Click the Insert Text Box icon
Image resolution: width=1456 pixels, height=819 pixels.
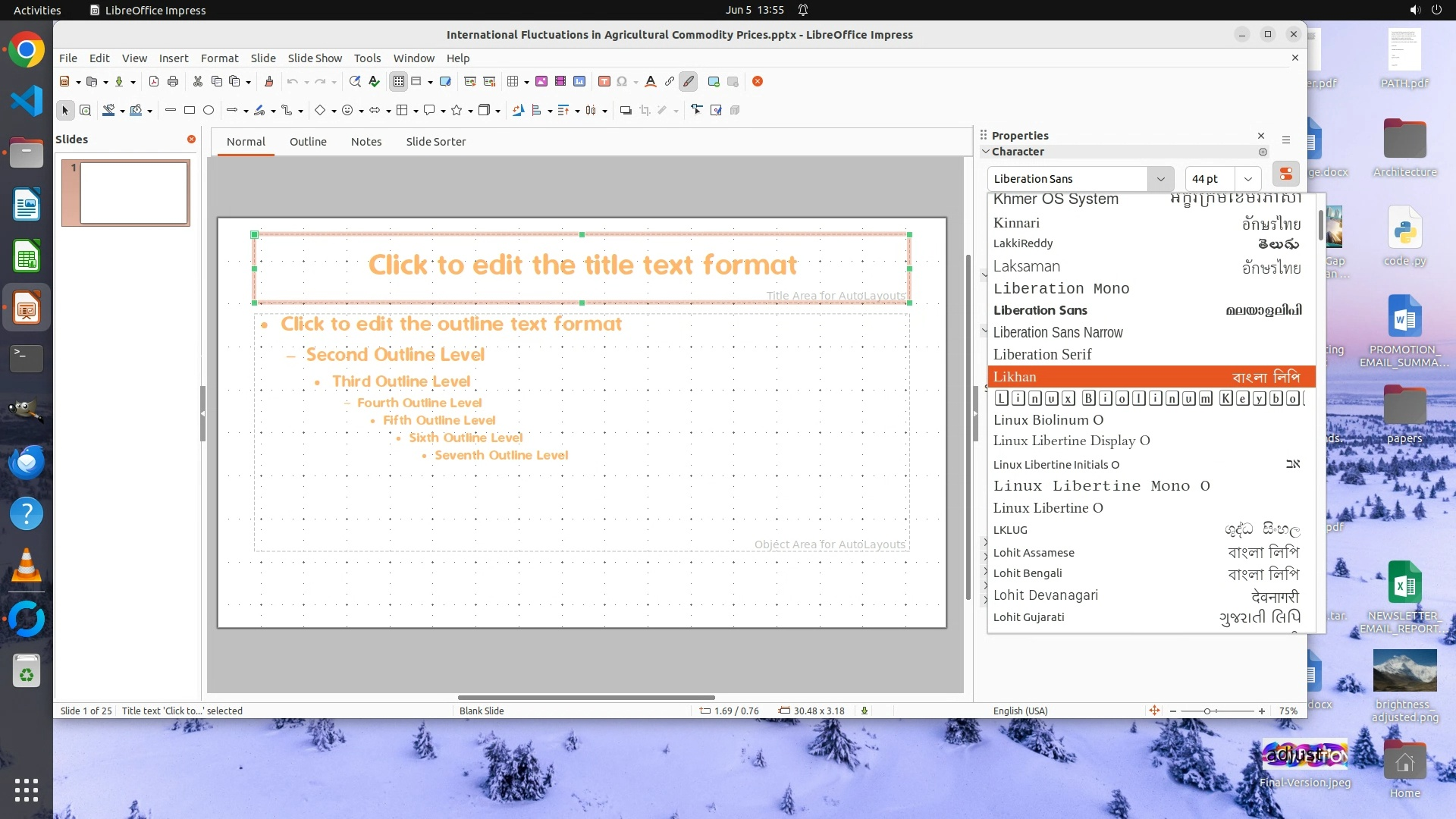click(604, 82)
